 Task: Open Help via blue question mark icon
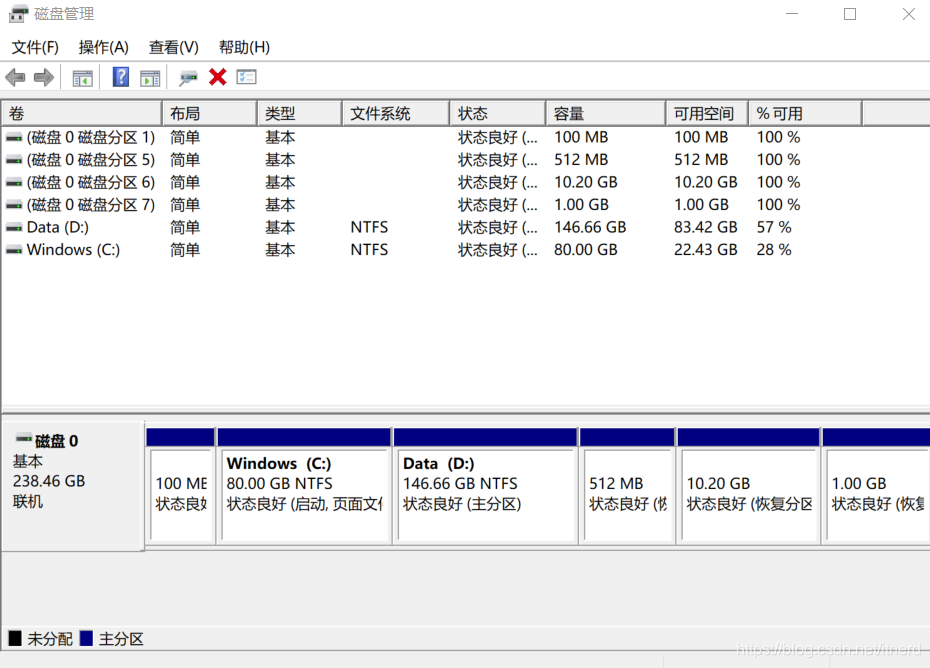click(x=120, y=77)
